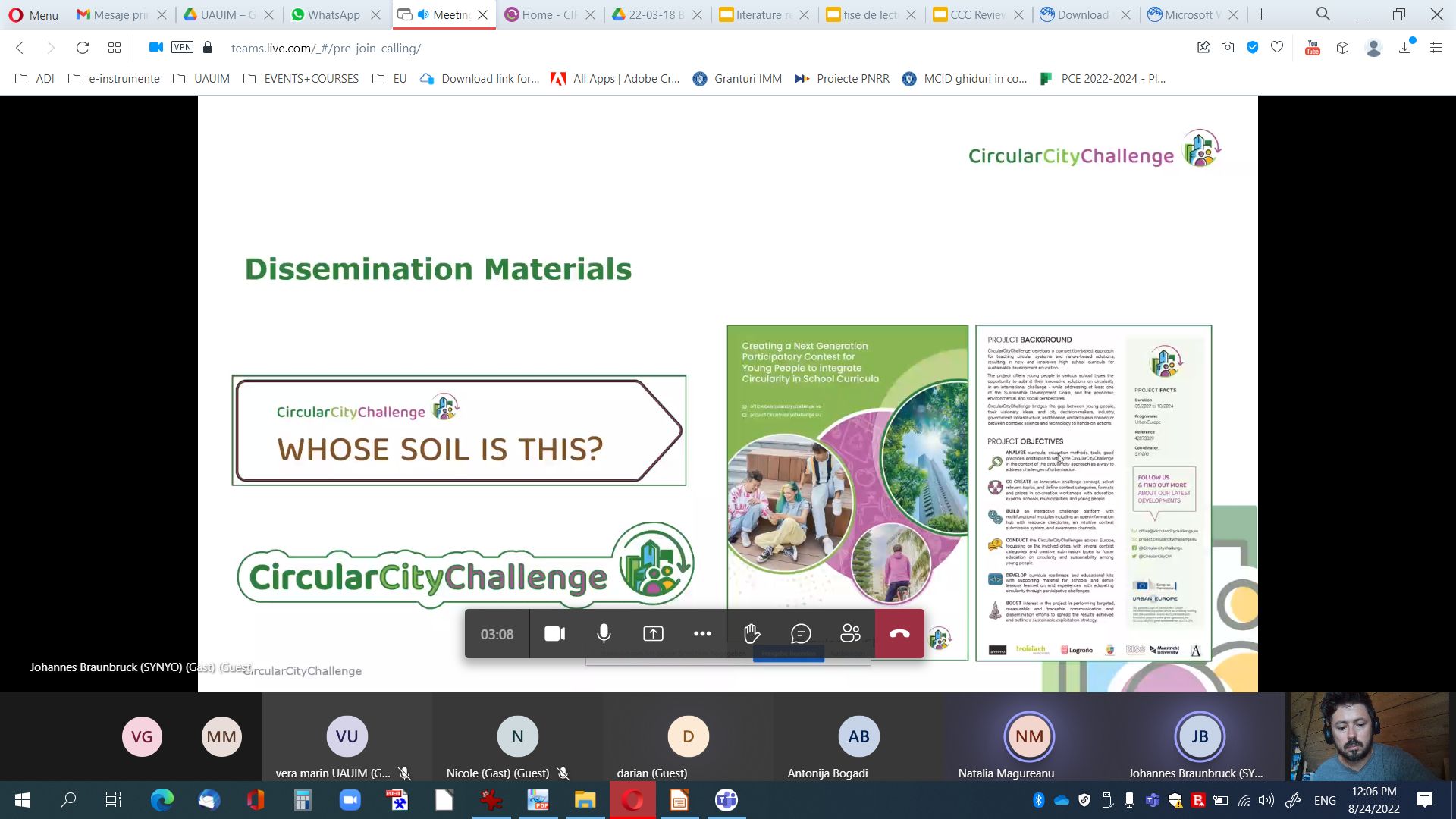Viewport: 1456px width, 819px height.
Task: Toggle the VPN badge
Action: coord(182,47)
